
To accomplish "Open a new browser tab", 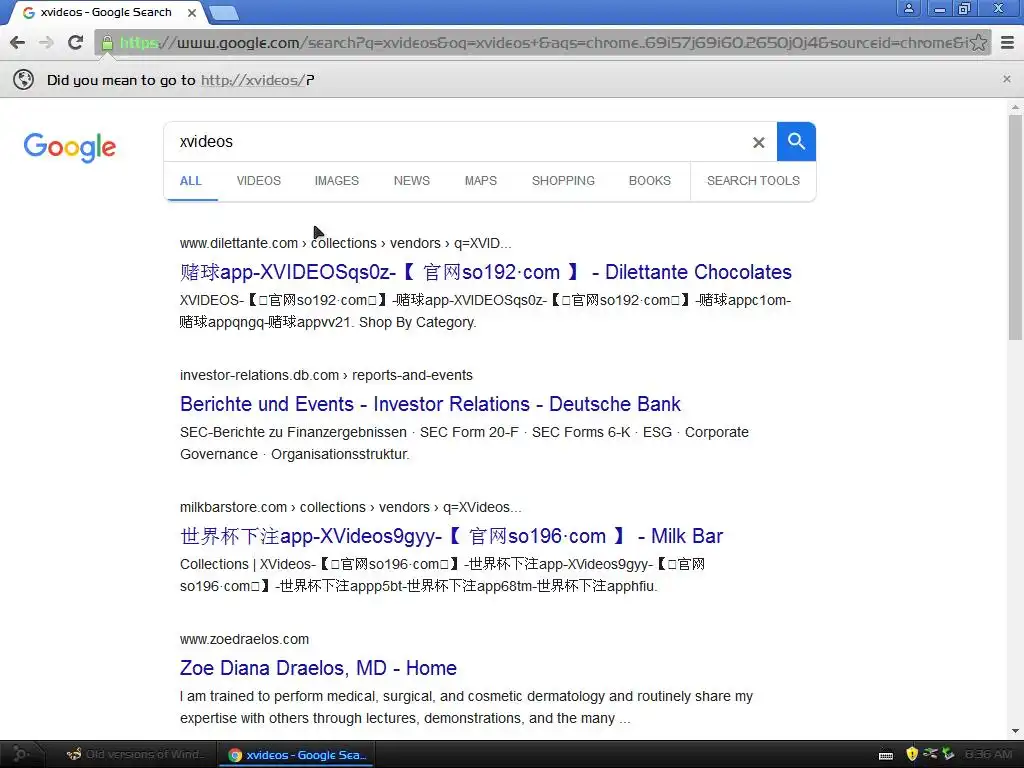I will coord(225,12).
